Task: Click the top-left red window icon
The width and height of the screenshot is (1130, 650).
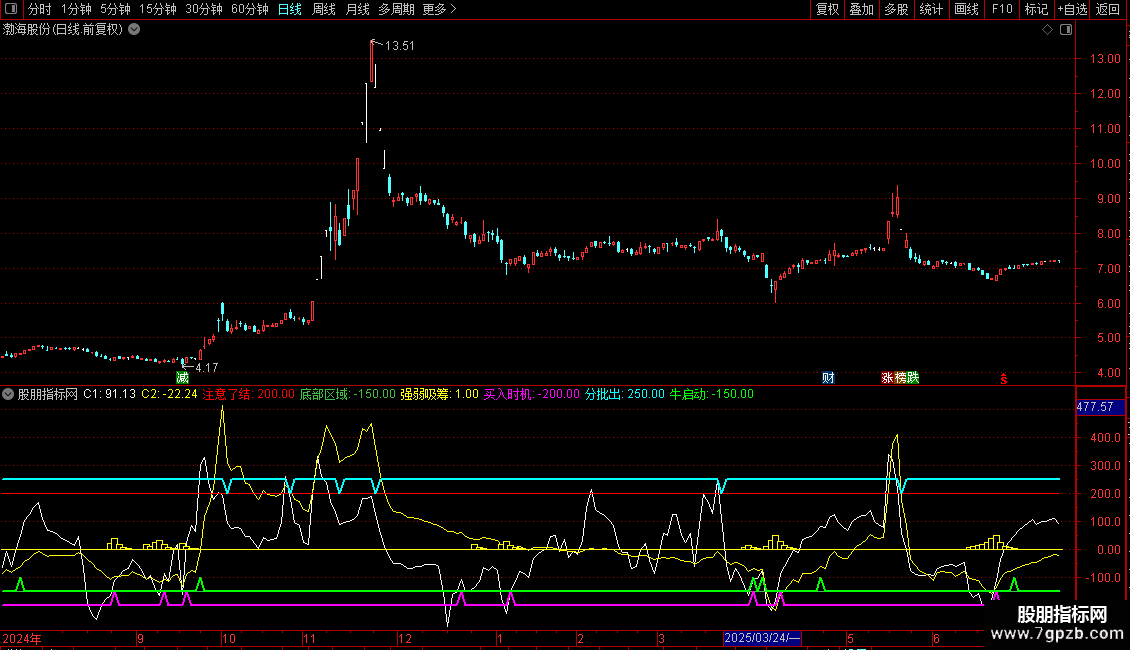Action: pyautogui.click(x=12, y=10)
